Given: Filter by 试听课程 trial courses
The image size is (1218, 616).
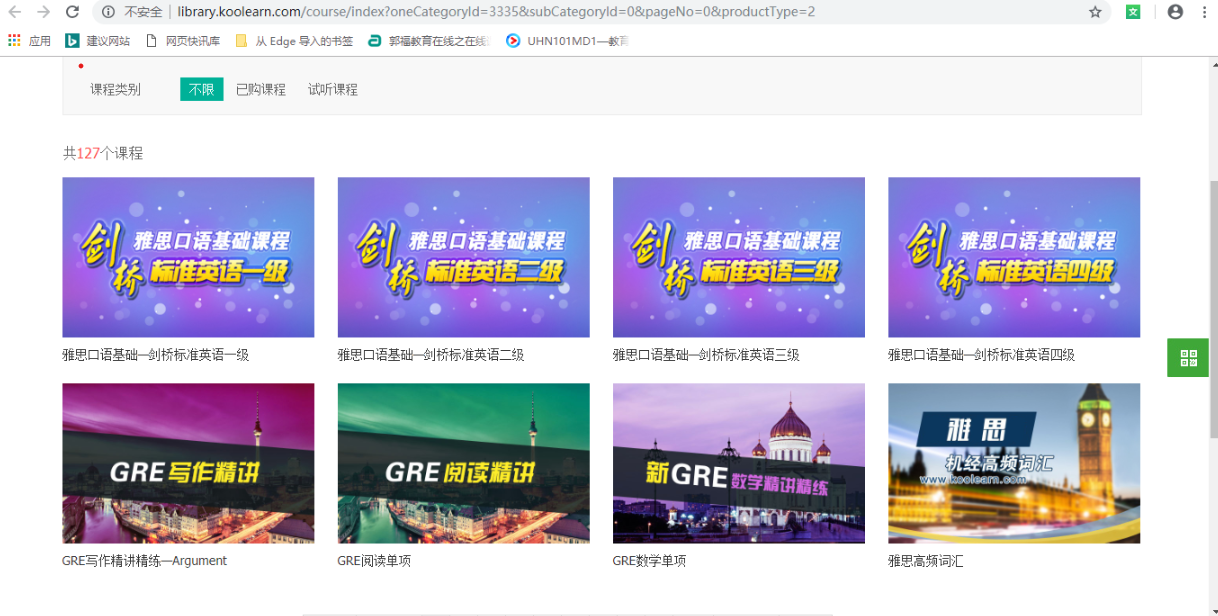Looking at the screenshot, I should [x=333, y=89].
